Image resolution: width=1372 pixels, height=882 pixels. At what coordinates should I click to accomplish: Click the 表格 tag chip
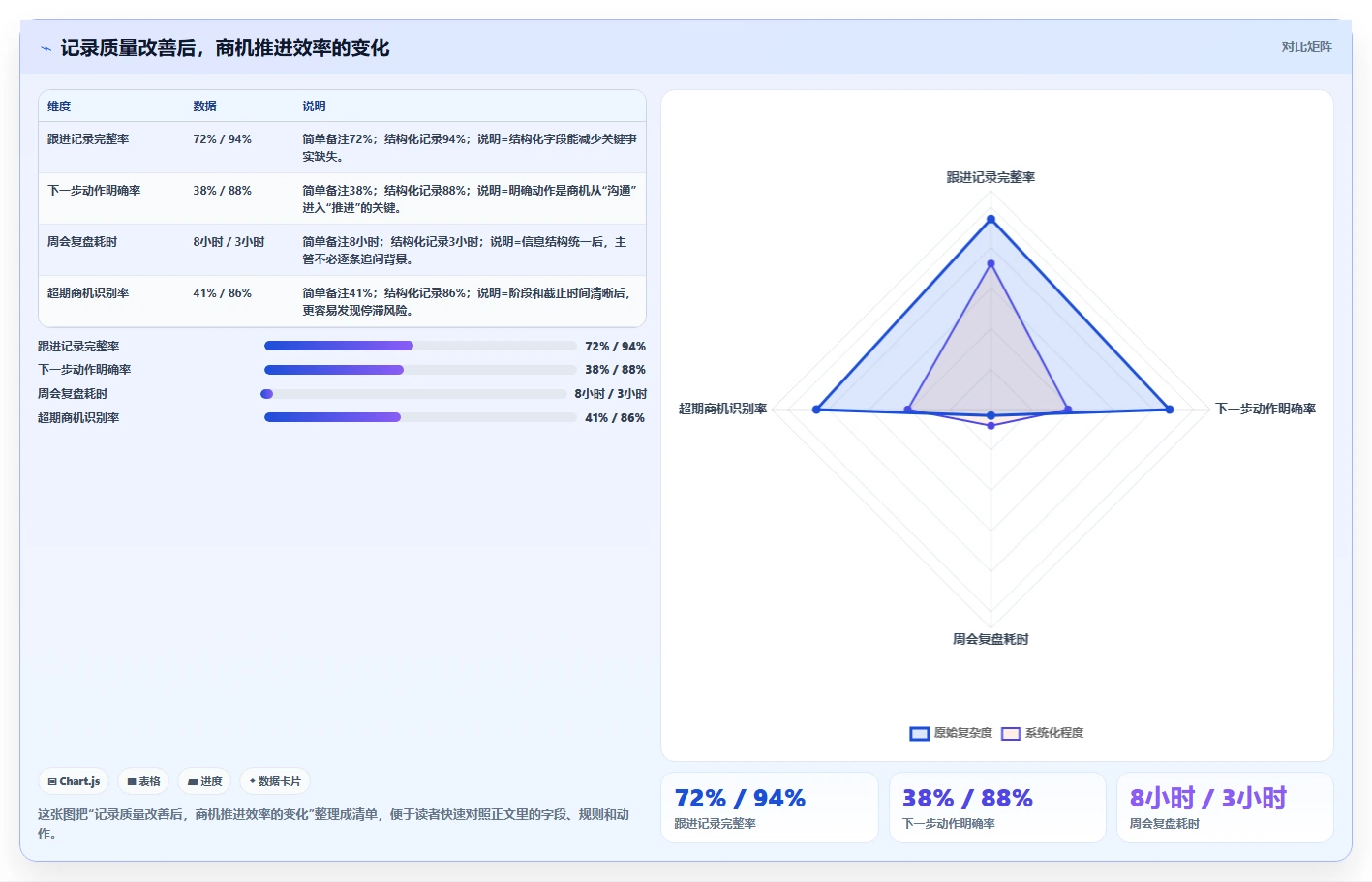(x=143, y=781)
